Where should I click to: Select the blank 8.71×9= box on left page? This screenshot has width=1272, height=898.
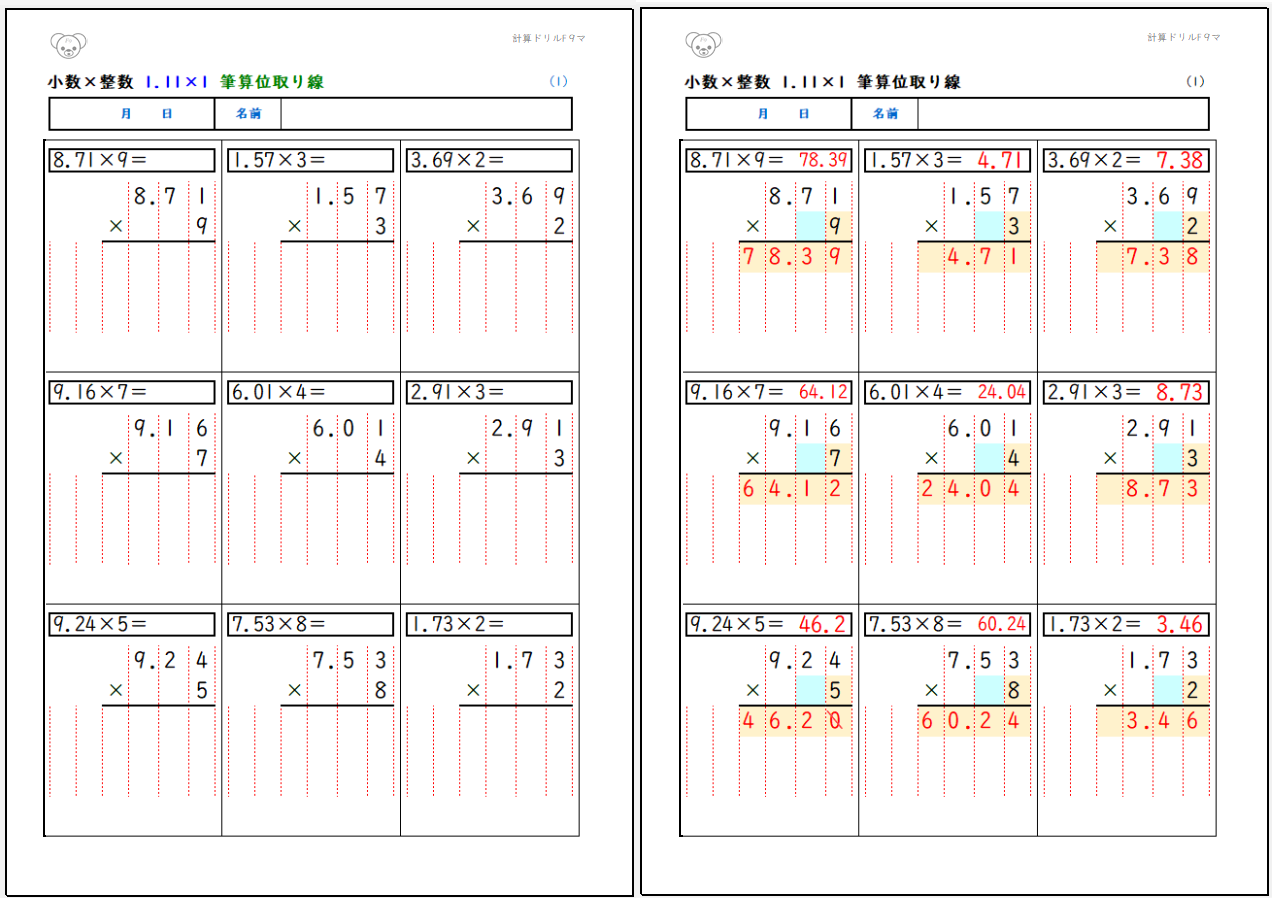coord(132,160)
